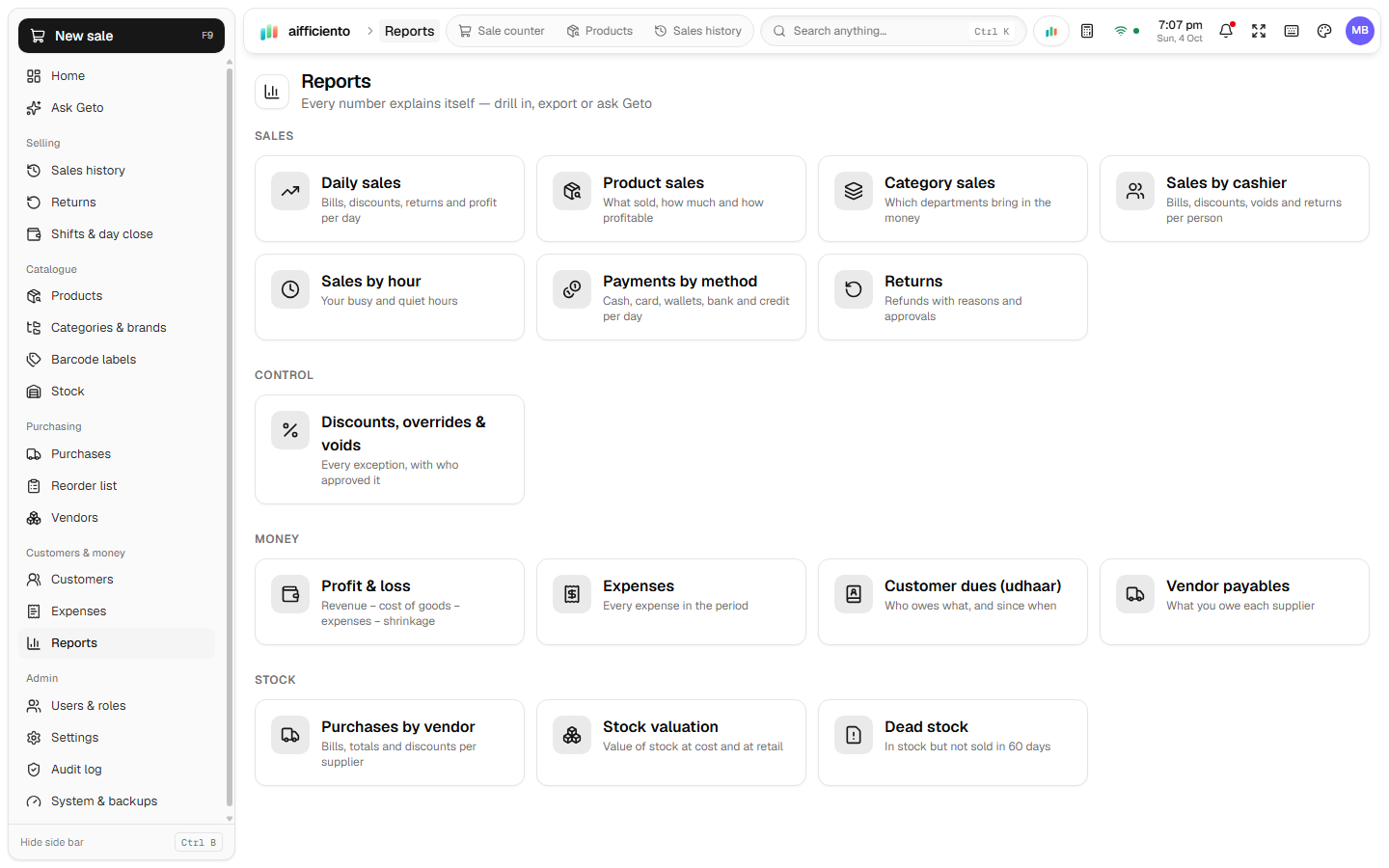Image resolution: width=1389 pixels, height=868 pixels.
Task: Open Vendors in sidebar
Action: coord(117,517)
